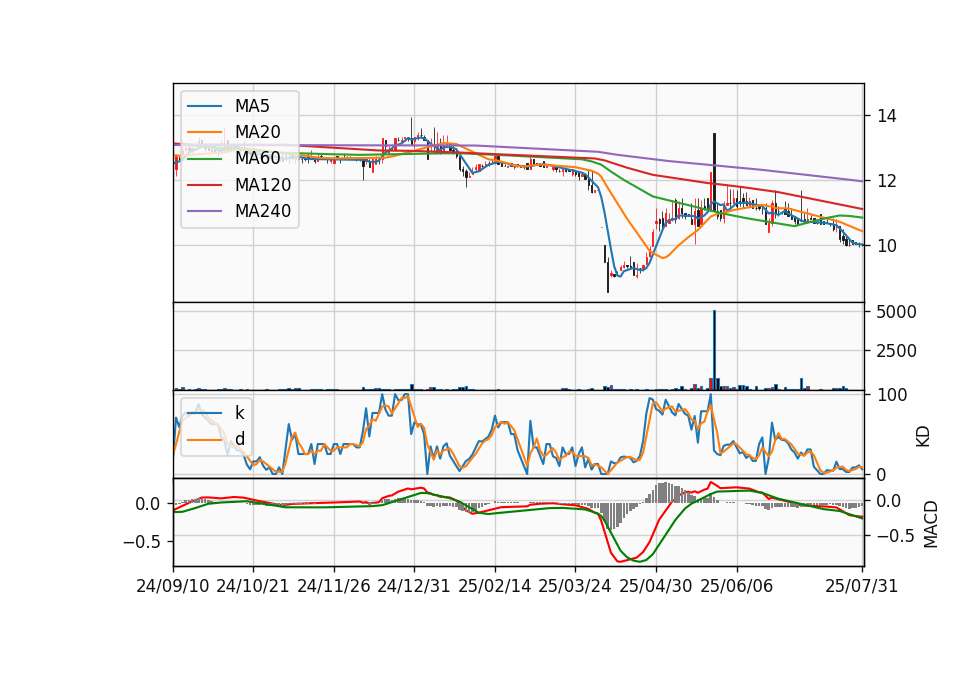The image size is (960, 690).
Task: Click the price axis value 12
Action: 887,181
